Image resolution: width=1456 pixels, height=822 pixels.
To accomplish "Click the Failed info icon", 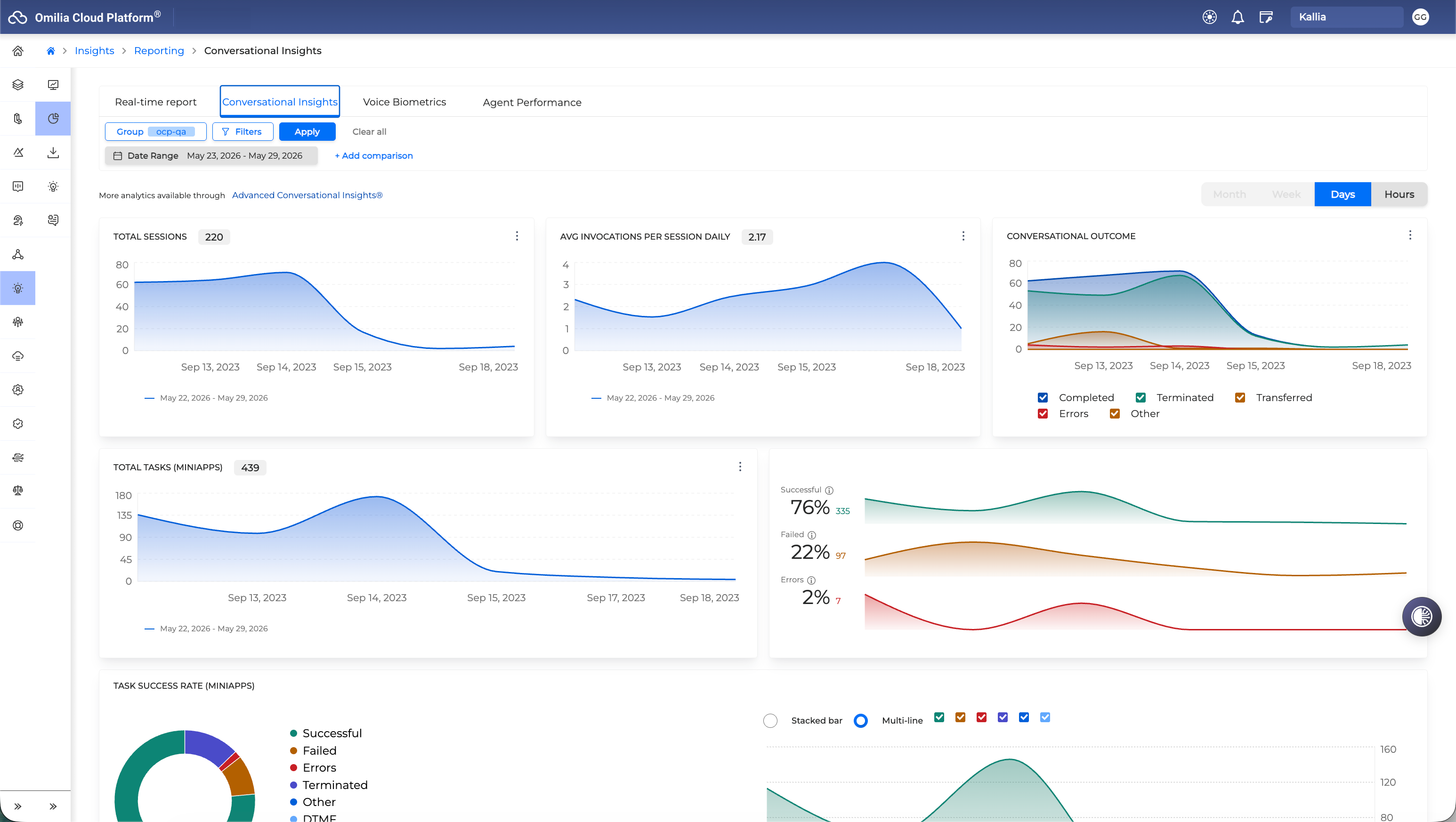I will point(812,535).
